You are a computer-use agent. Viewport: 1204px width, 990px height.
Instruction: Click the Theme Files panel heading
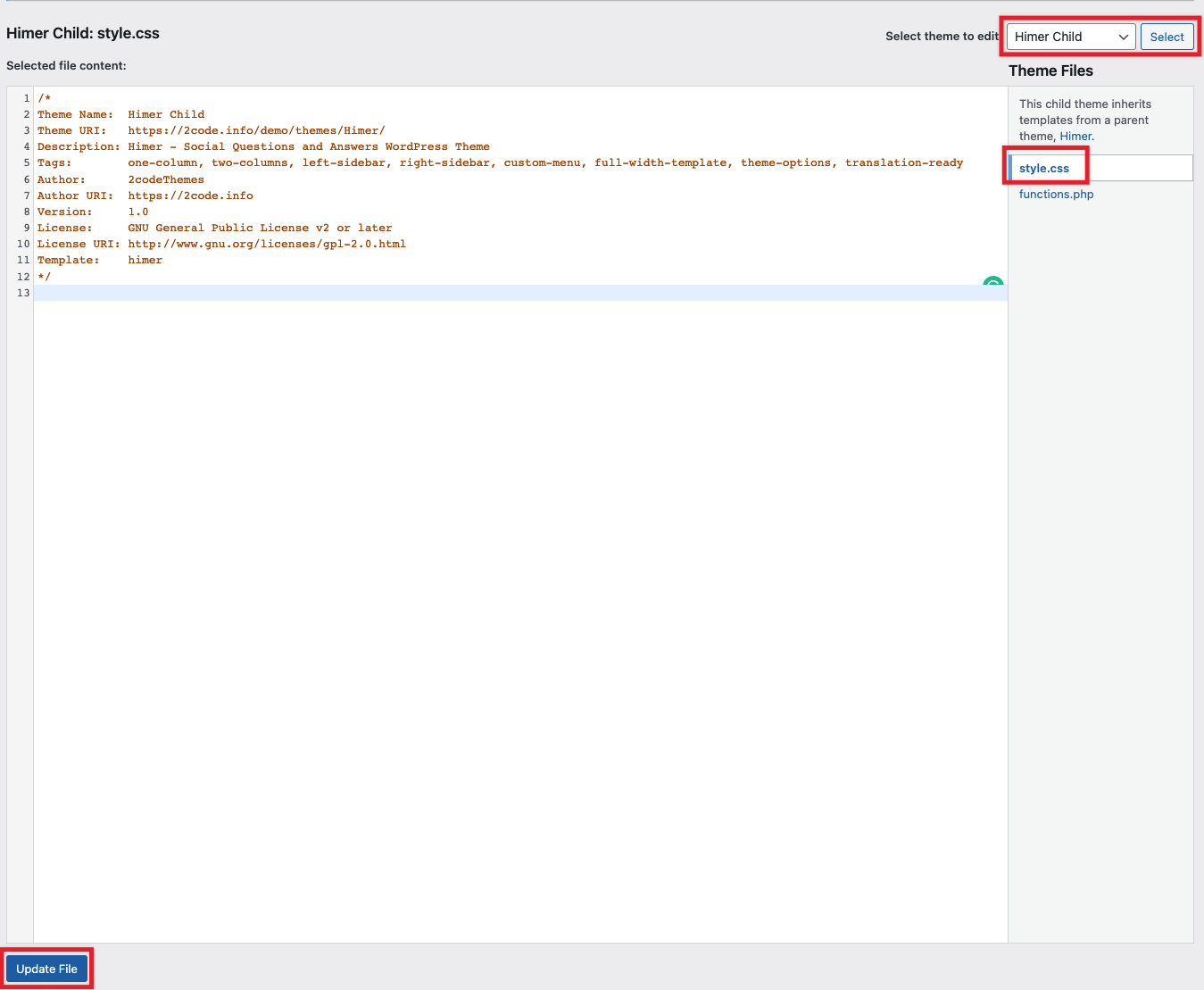point(1050,71)
